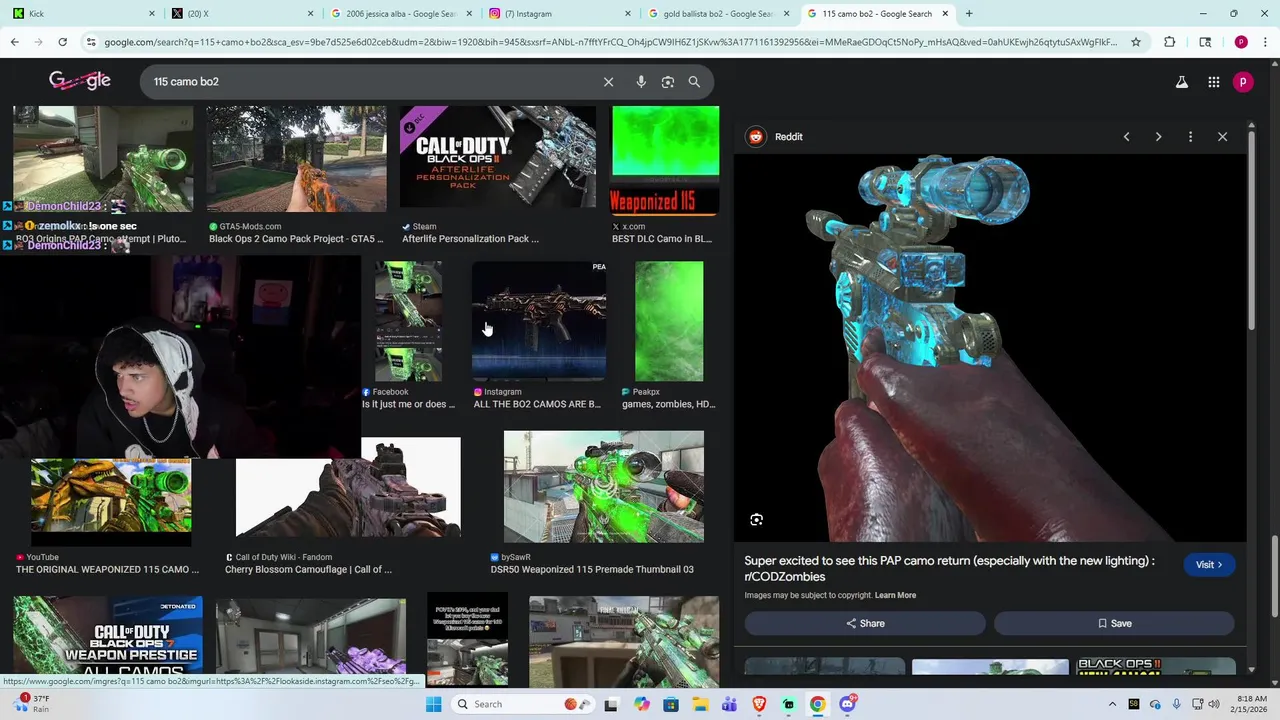Open the Learn More copyright link
This screenshot has width=1280, height=720.
[895, 595]
